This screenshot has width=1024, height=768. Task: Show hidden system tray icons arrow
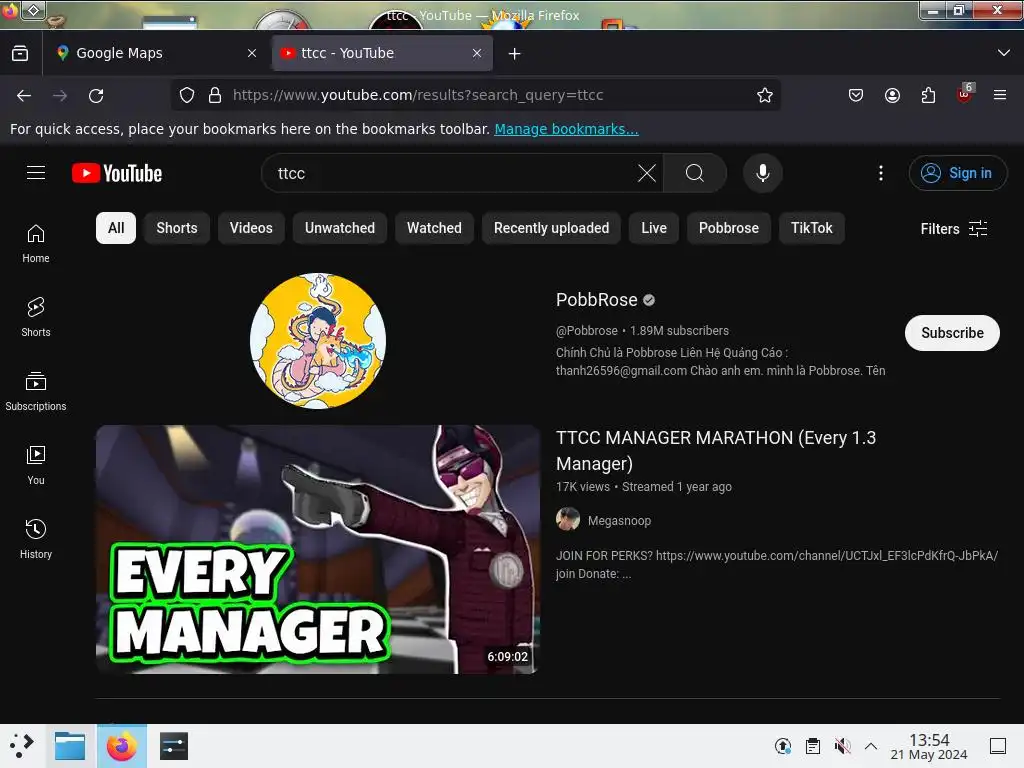point(871,746)
